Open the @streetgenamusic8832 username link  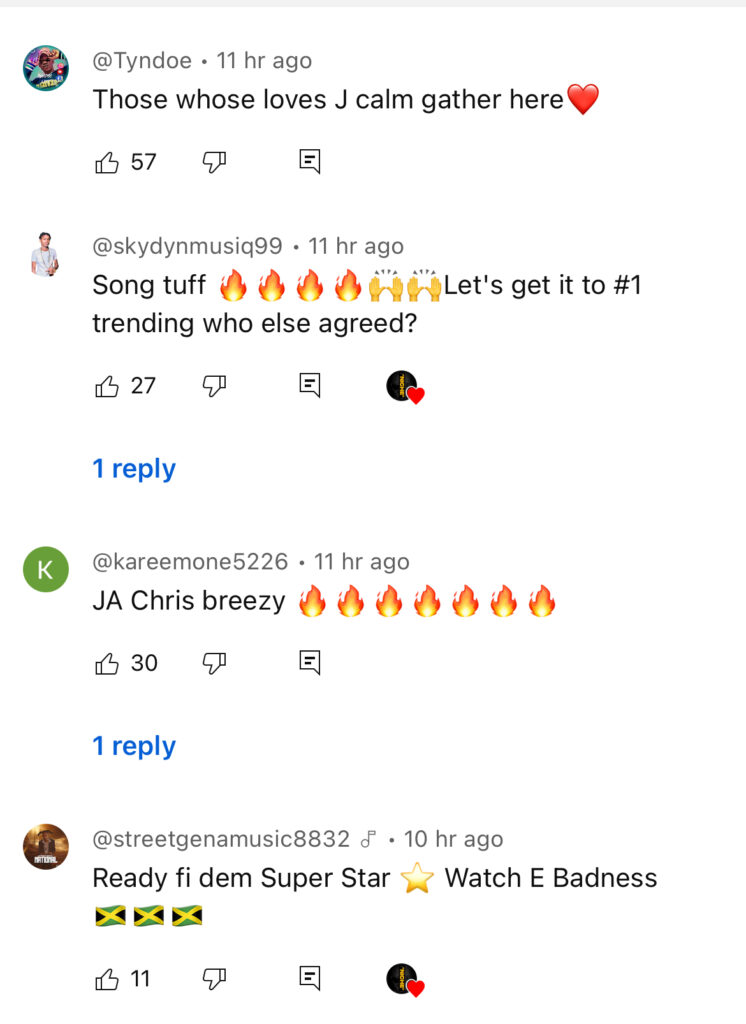click(x=221, y=839)
